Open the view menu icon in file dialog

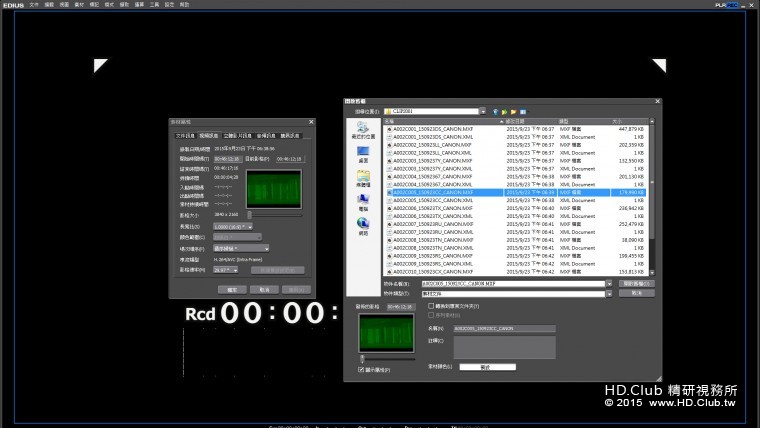point(522,111)
